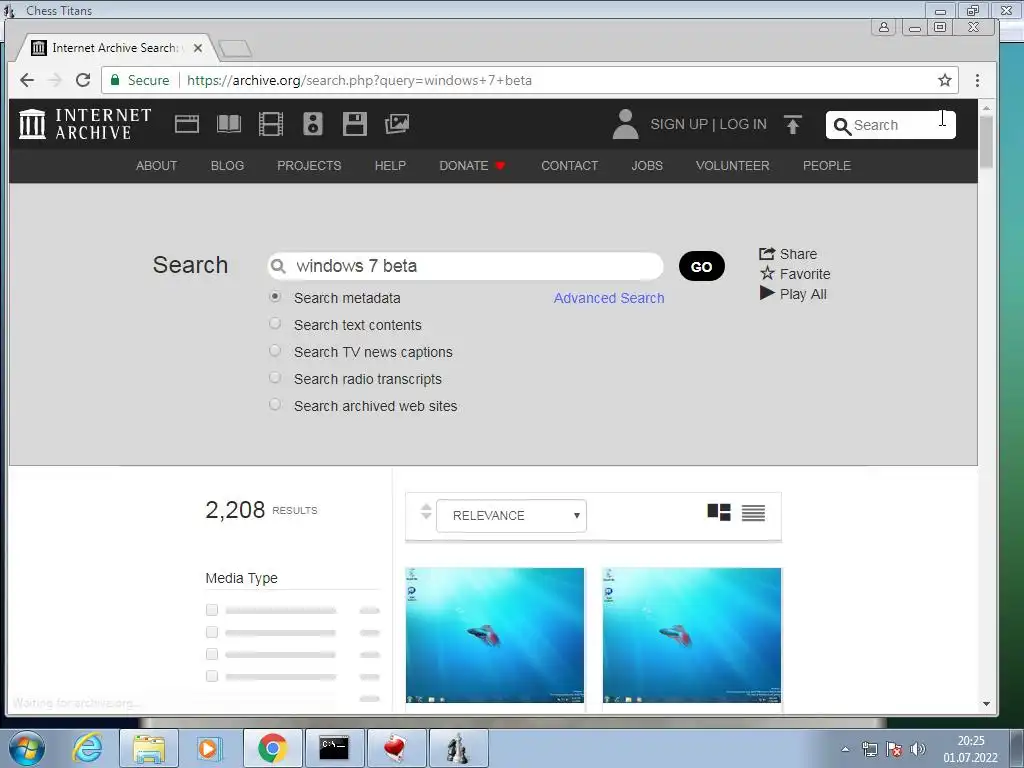
Task: Open the Audio speaker icon
Action: (313, 123)
